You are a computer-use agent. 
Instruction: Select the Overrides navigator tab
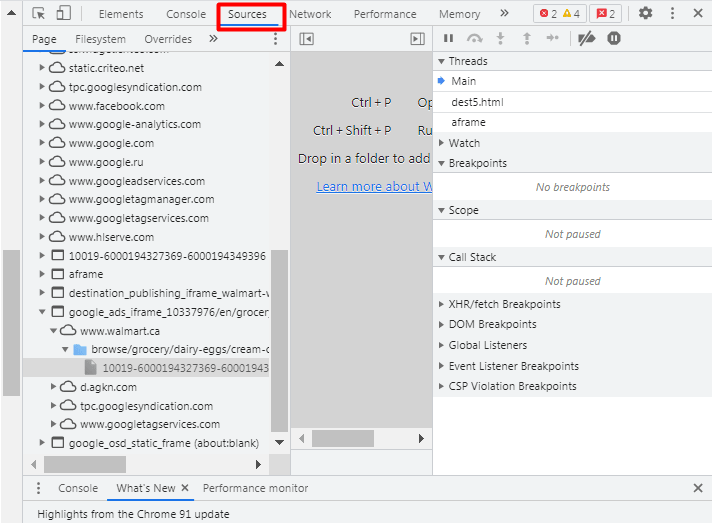point(168,39)
